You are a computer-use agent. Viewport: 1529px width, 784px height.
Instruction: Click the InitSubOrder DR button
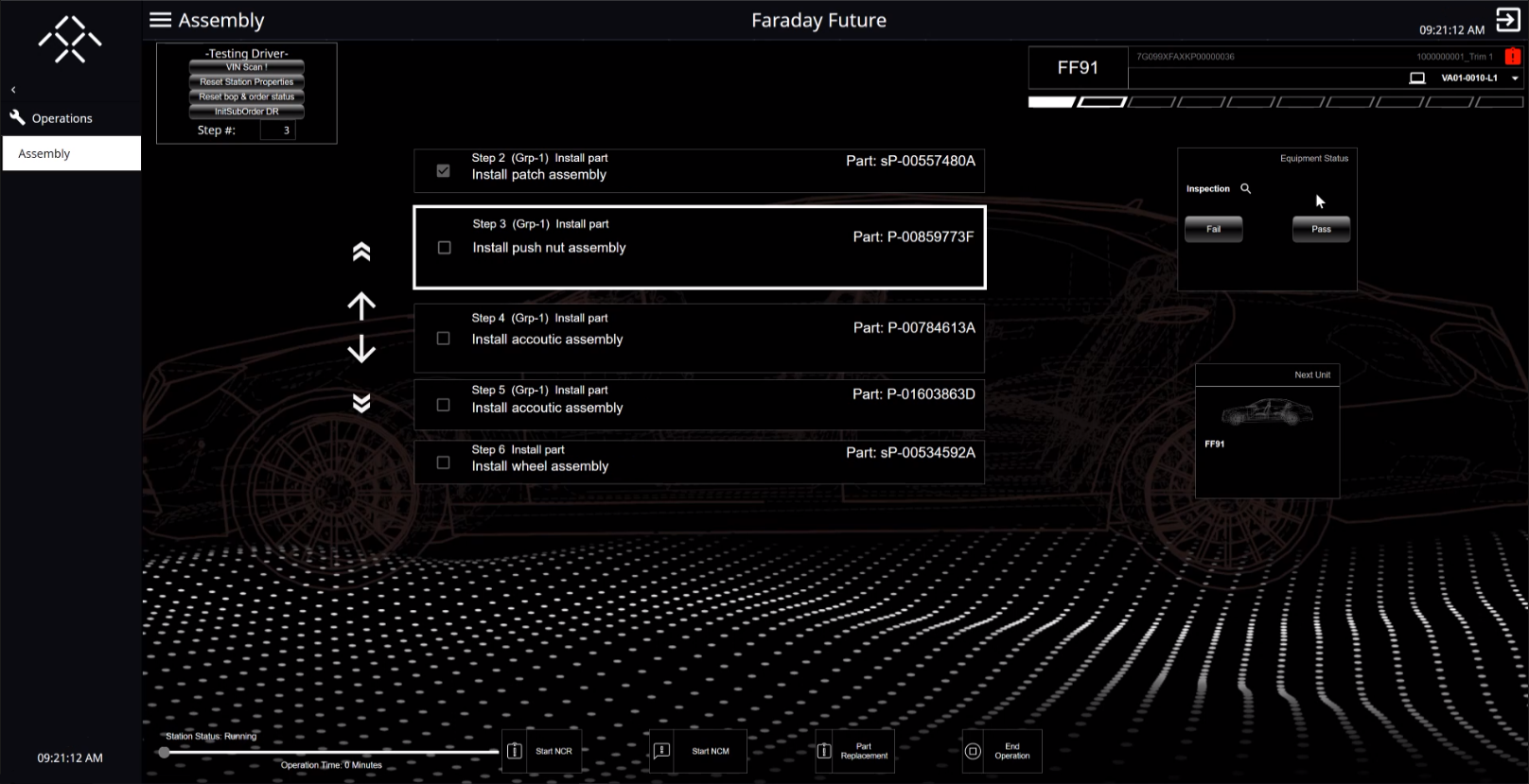(247, 112)
